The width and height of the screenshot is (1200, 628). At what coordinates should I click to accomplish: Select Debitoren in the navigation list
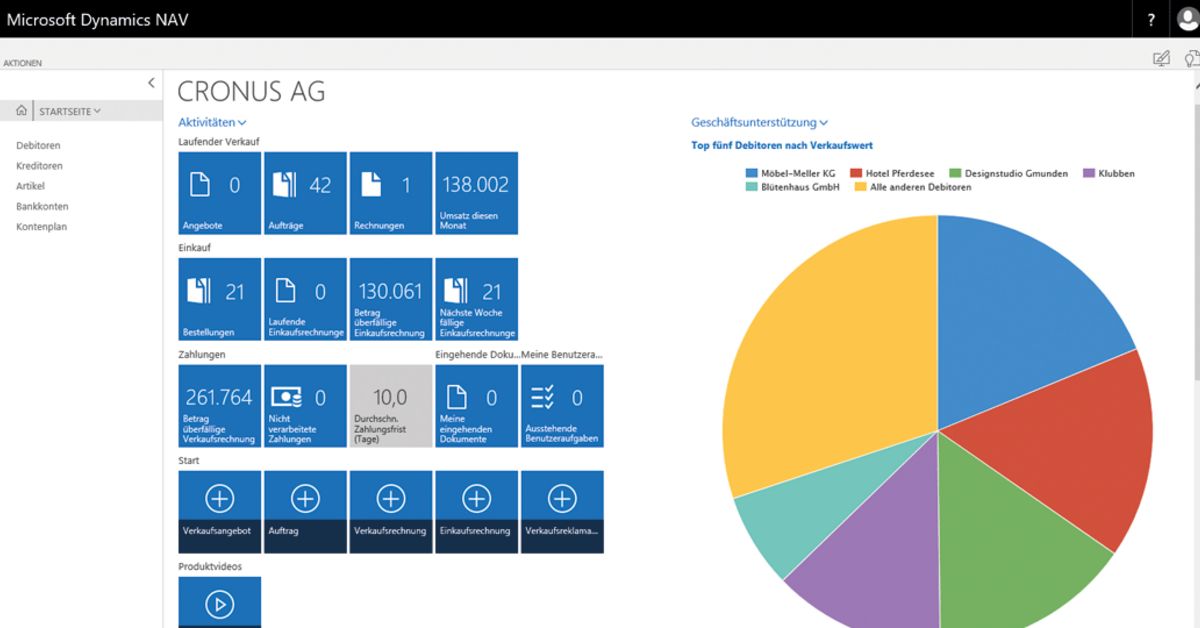(x=38, y=146)
